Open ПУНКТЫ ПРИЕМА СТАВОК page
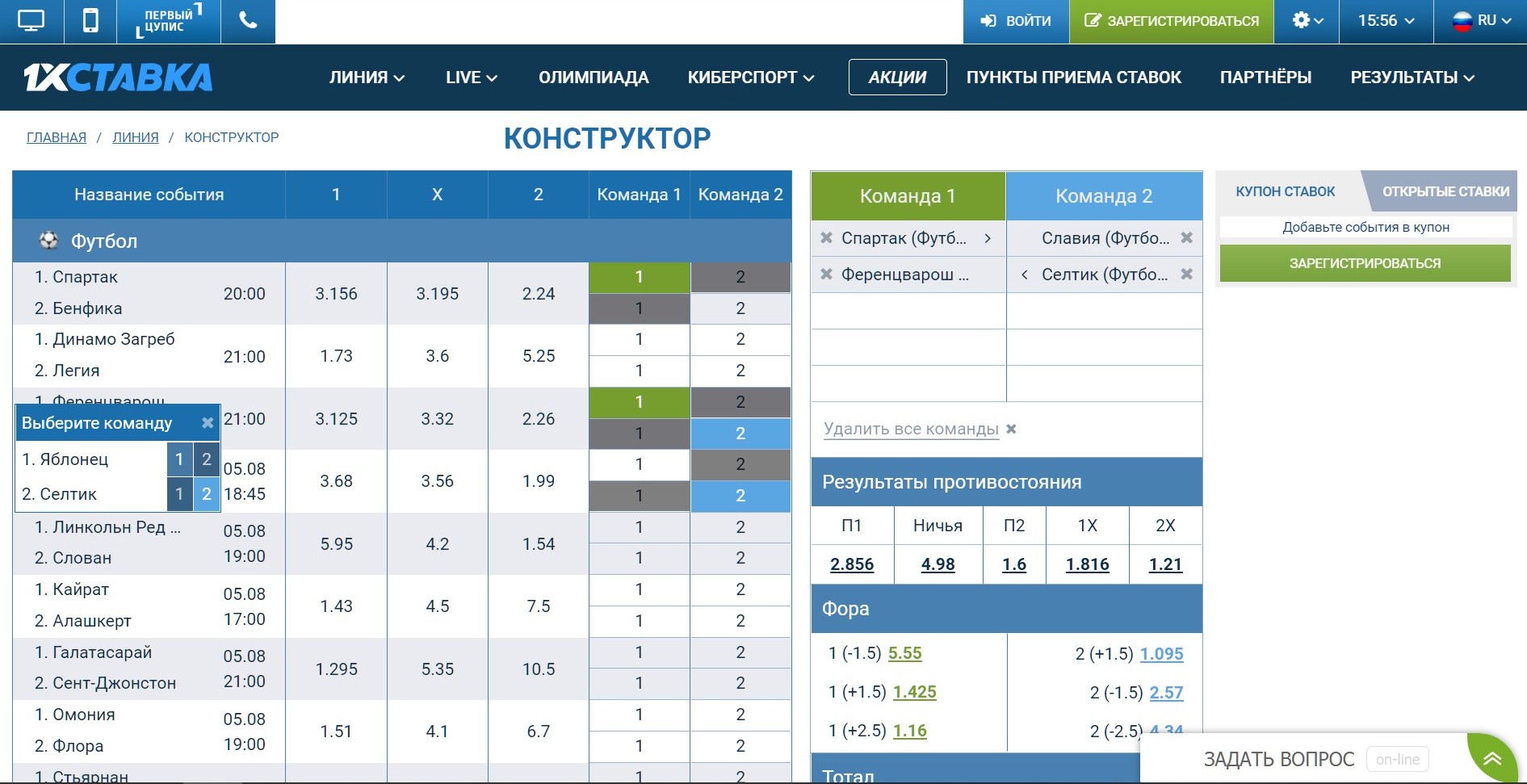The height and width of the screenshot is (784, 1527). 1074,78
